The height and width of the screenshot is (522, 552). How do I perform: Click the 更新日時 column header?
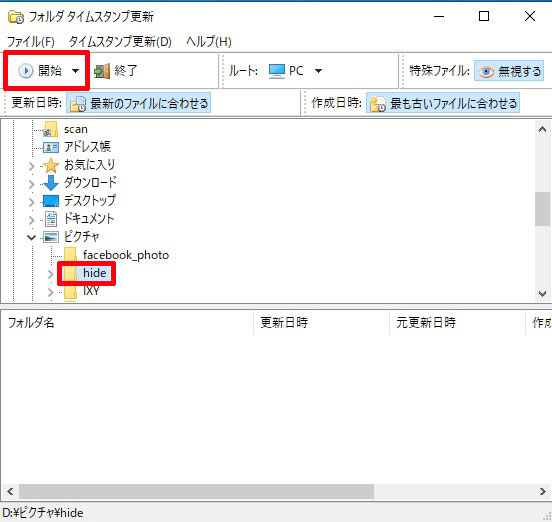click(321, 322)
